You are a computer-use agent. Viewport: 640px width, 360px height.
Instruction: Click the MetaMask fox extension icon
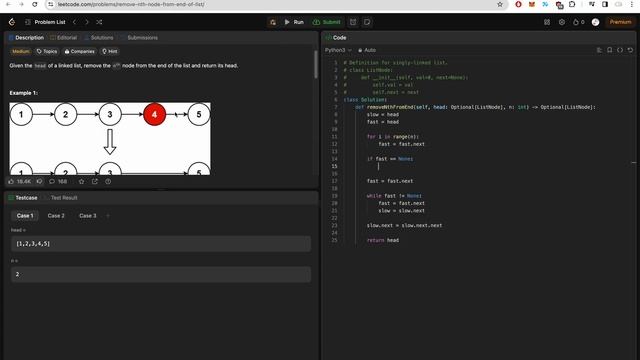[x=532, y=4]
